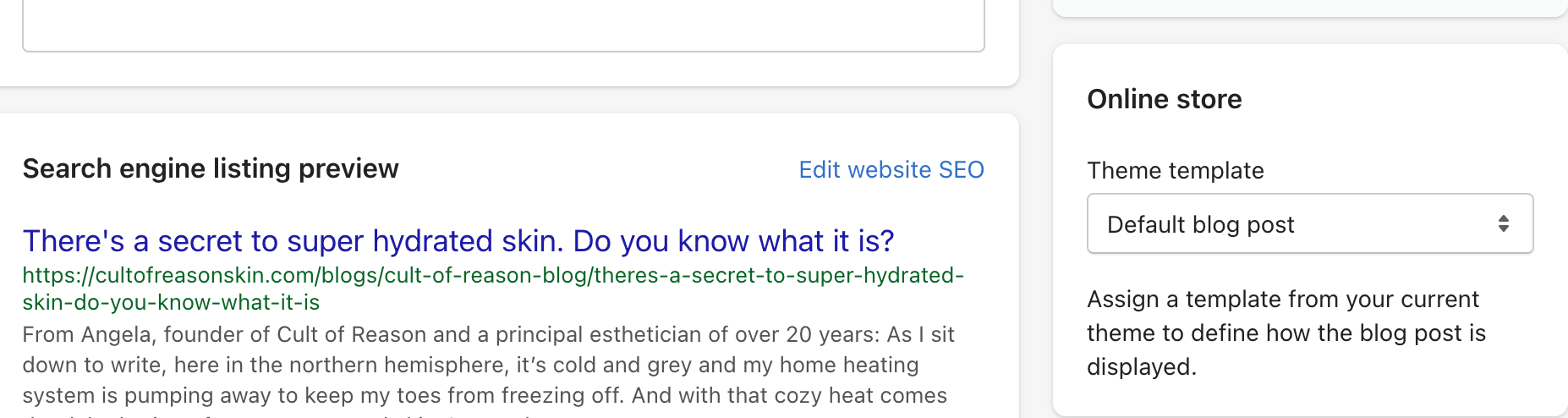Click the 'From Angela, founder' description line
Image resolution: width=1568 pixels, height=418 pixels.
pos(488,335)
